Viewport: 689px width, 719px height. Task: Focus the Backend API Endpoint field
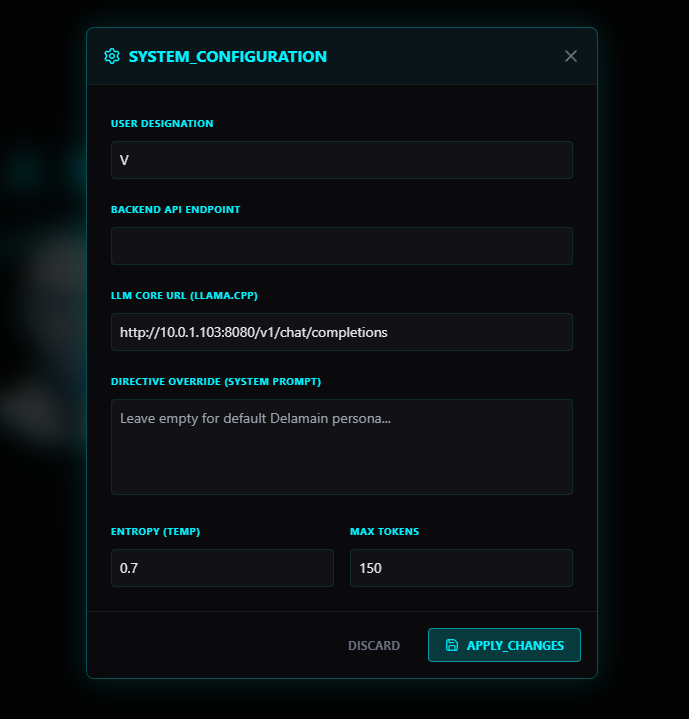[342, 246]
